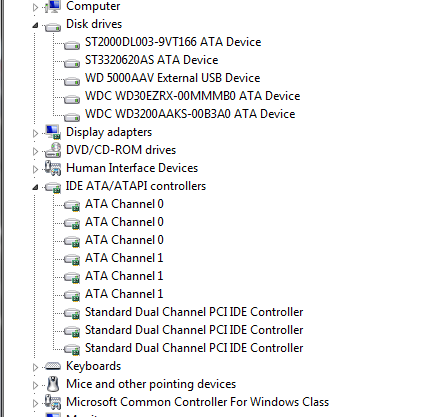
Task: Click the WDC WD30EZRX-00MMMB0 drive icon
Action: click(72, 98)
